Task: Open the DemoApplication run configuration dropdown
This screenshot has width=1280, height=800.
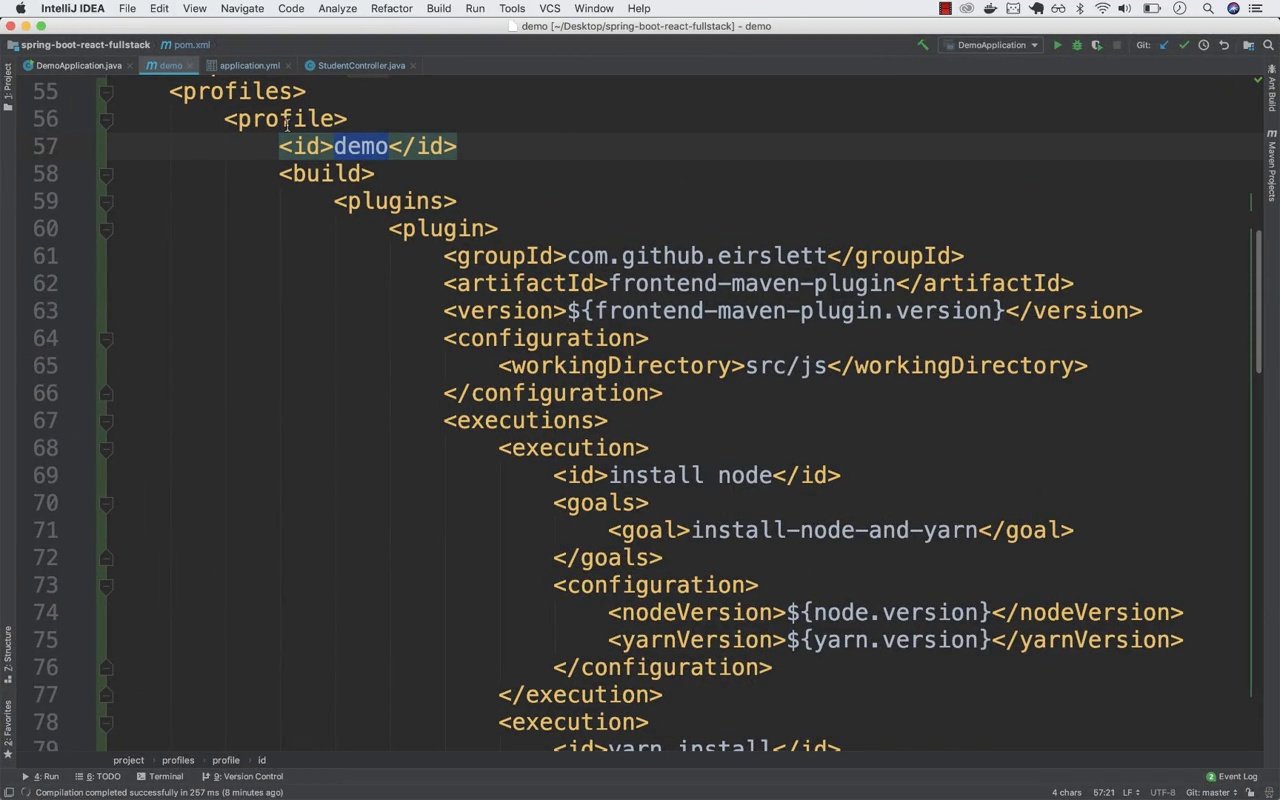Action: (991, 45)
